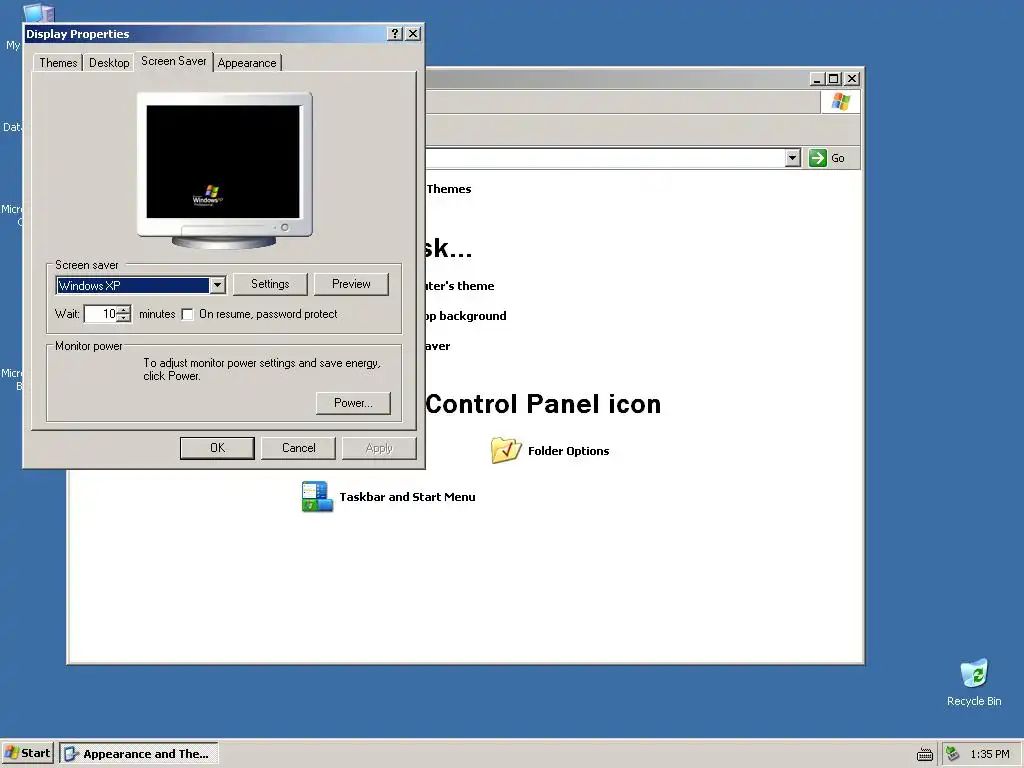Close the Display Properties dialog
The image size is (1024, 768).
click(x=413, y=34)
